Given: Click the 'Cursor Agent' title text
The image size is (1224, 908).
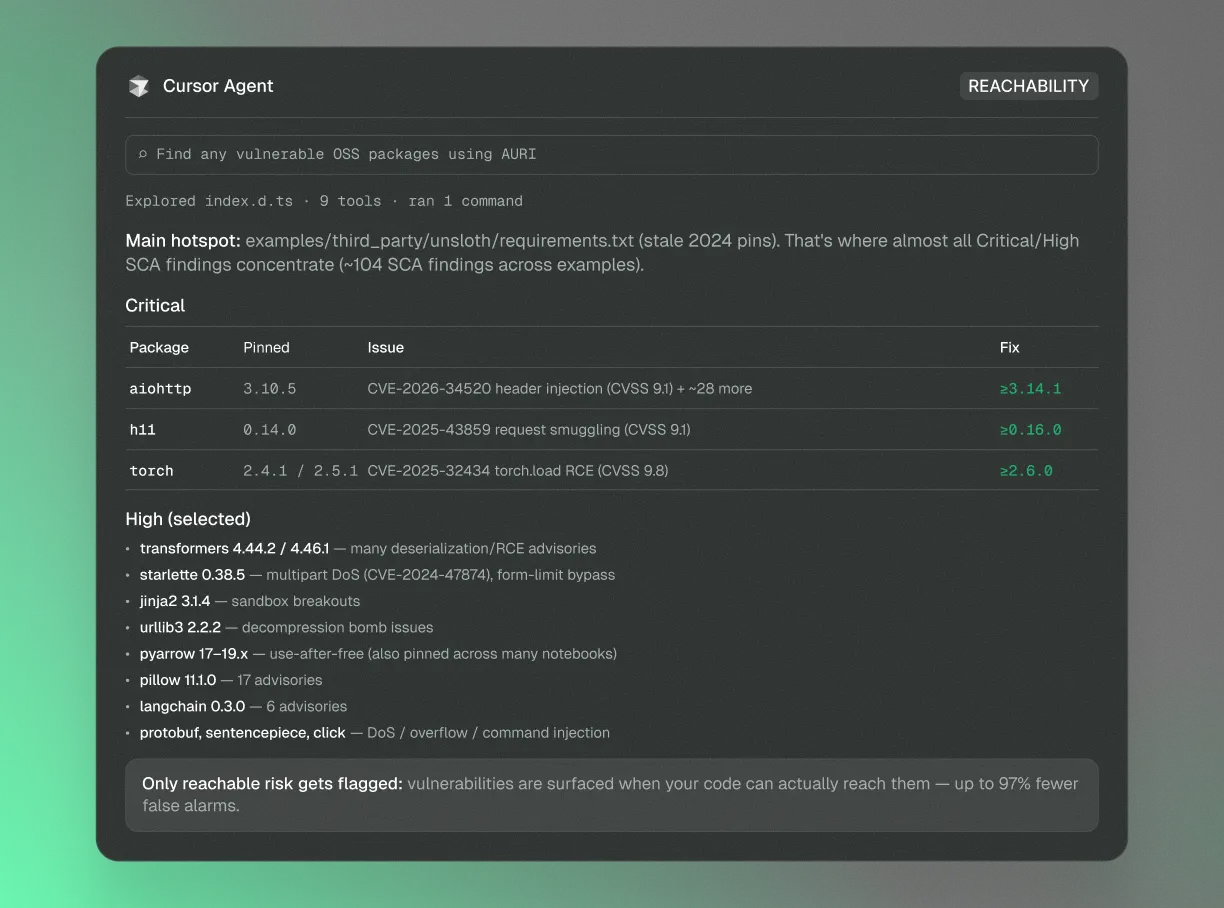Looking at the screenshot, I should [218, 86].
